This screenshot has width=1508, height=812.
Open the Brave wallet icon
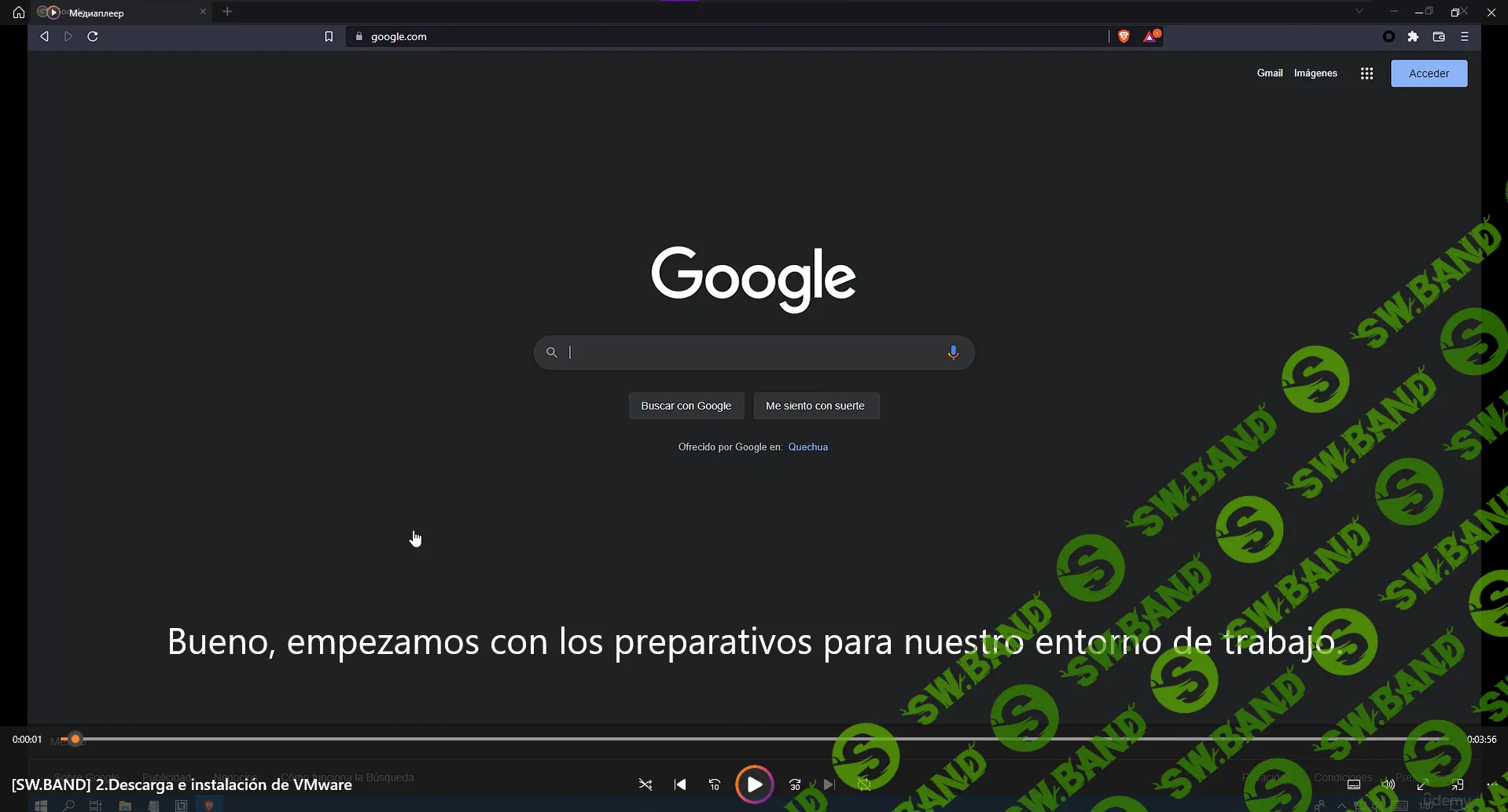pyautogui.click(x=1439, y=36)
